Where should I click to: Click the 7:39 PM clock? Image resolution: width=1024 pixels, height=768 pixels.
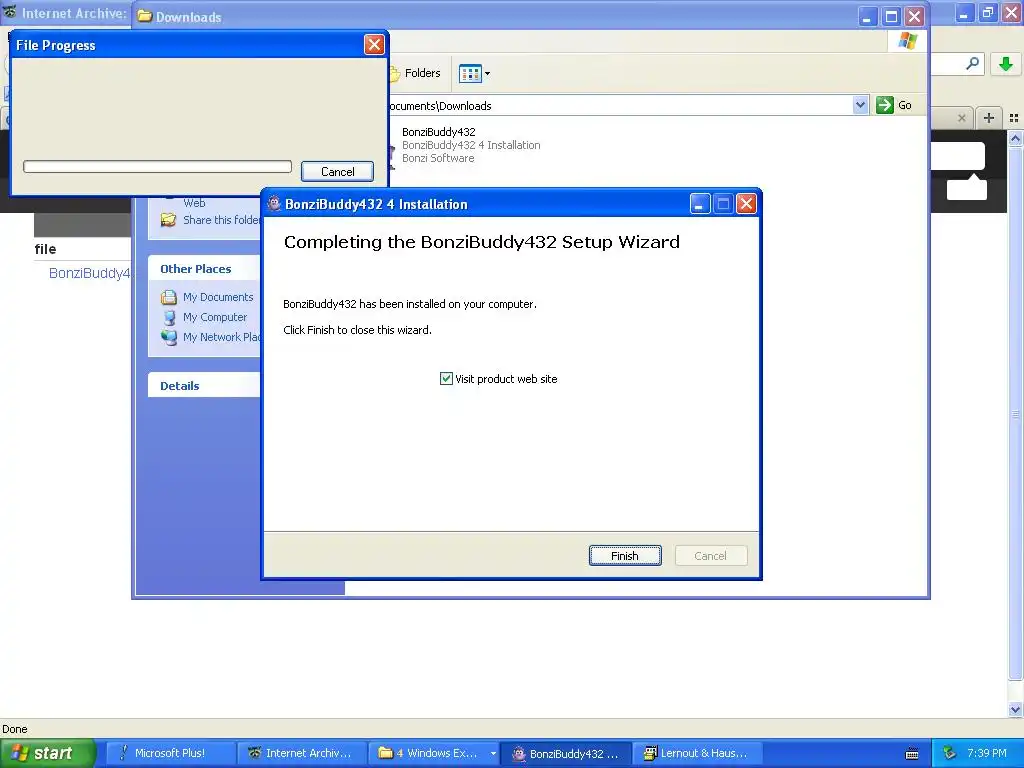[987, 753]
